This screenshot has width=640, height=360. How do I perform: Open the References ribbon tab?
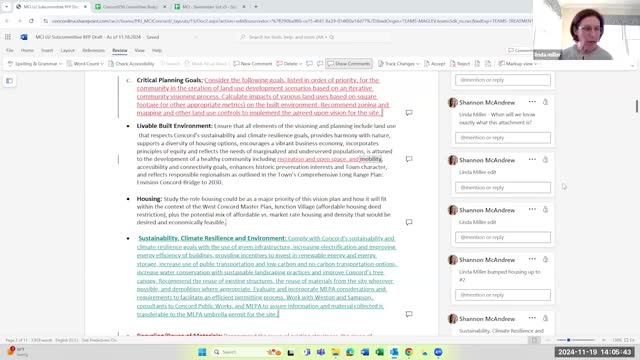[x=93, y=50]
